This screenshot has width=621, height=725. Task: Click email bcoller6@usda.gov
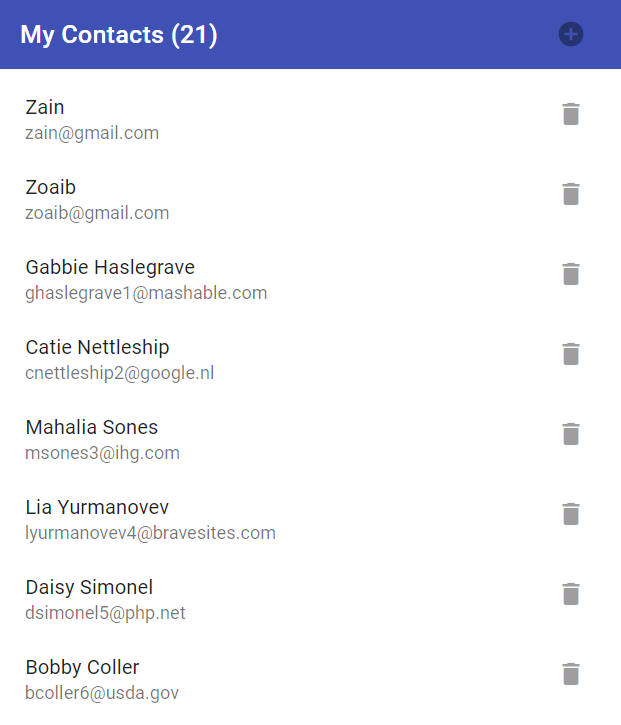(102, 693)
